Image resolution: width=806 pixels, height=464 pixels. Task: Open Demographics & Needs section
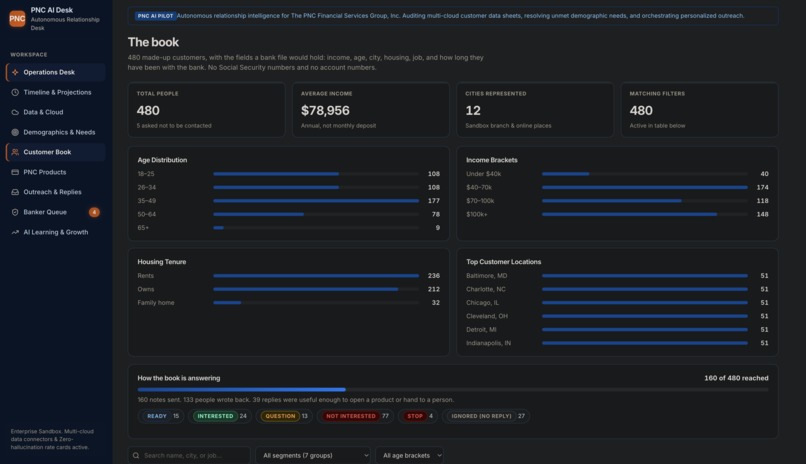[56, 132]
